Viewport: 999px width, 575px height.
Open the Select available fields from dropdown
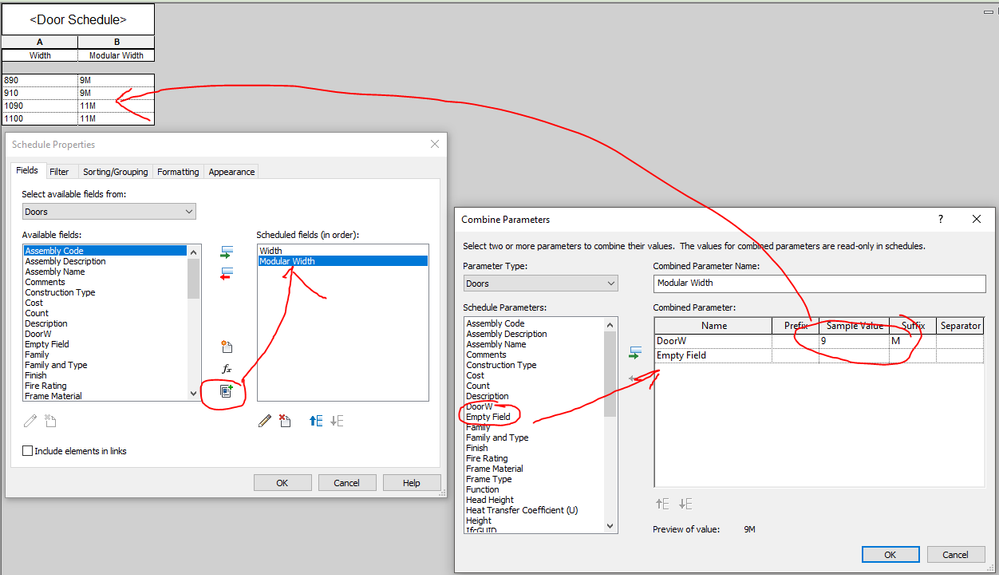tap(109, 211)
